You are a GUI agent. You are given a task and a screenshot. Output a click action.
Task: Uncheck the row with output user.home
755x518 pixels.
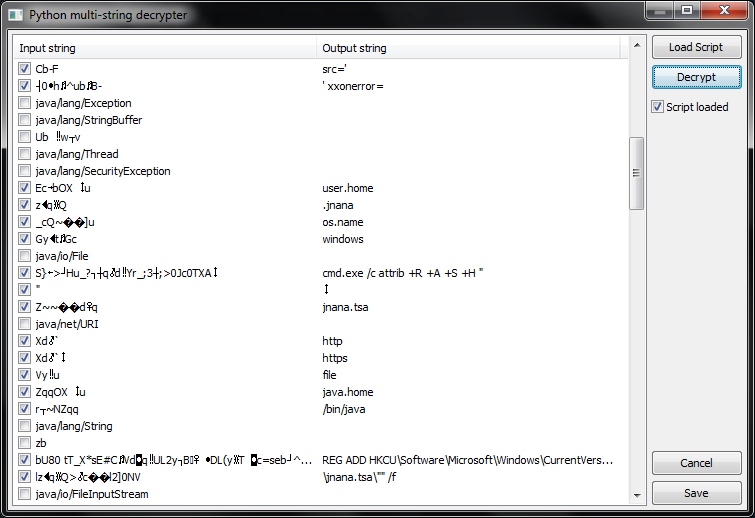[x=25, y=188]
